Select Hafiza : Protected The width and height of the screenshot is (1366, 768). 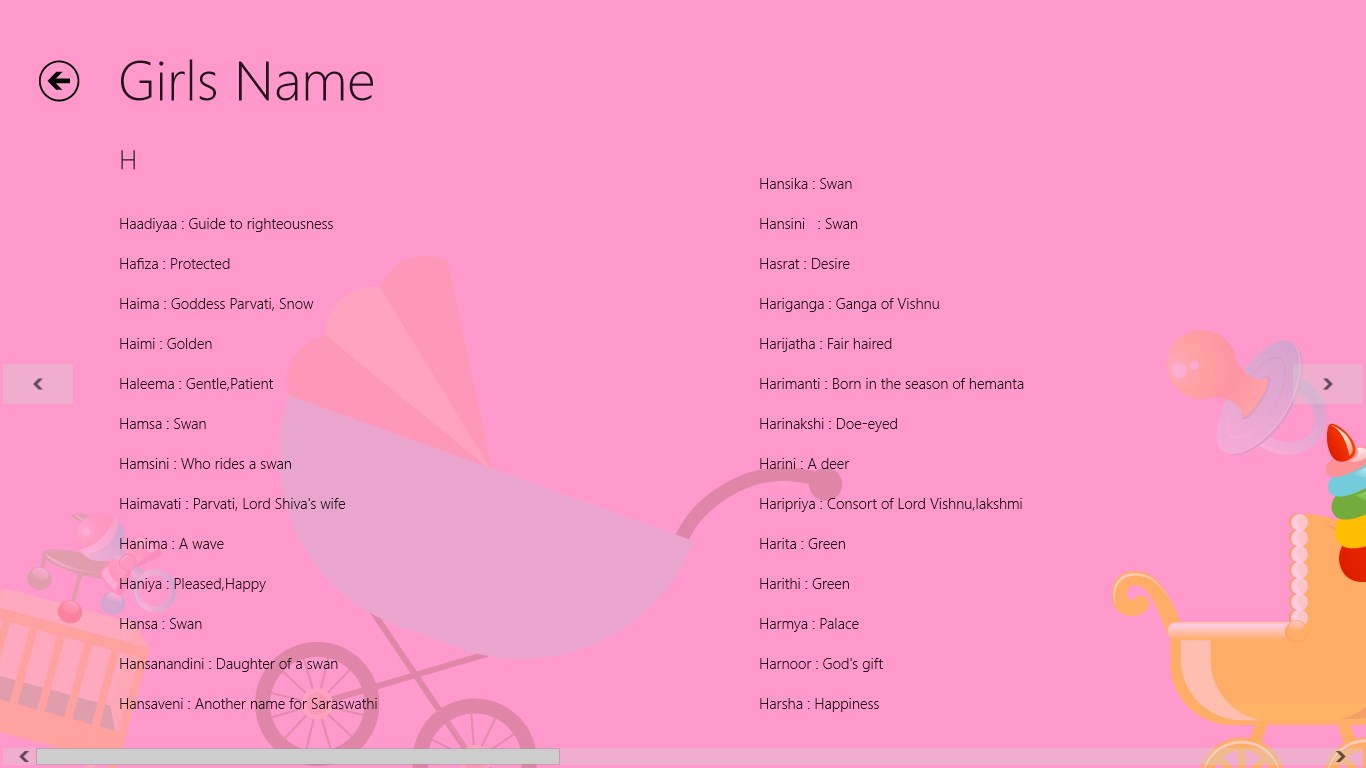[174, 264]
